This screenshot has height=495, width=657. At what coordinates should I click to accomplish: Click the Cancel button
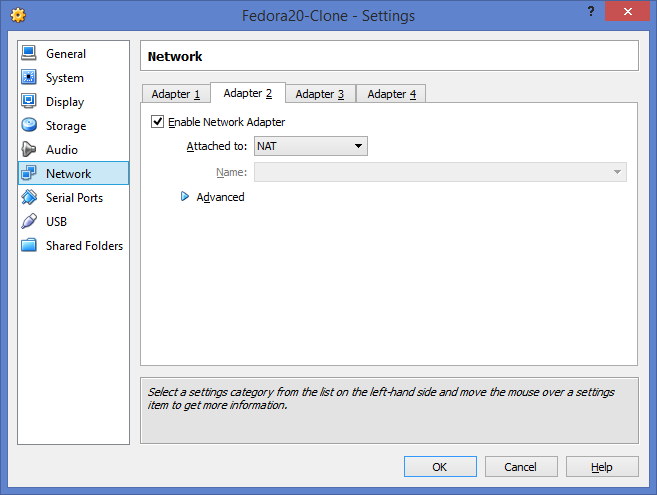coord(521,466)
